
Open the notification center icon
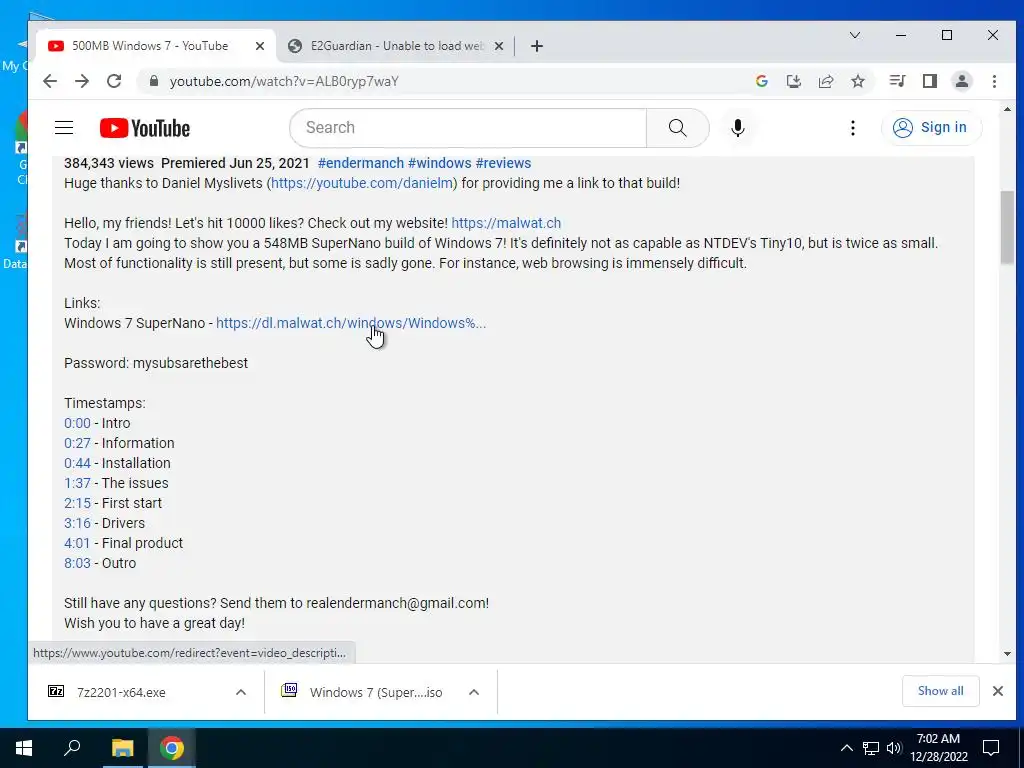[x=991, y=748]
